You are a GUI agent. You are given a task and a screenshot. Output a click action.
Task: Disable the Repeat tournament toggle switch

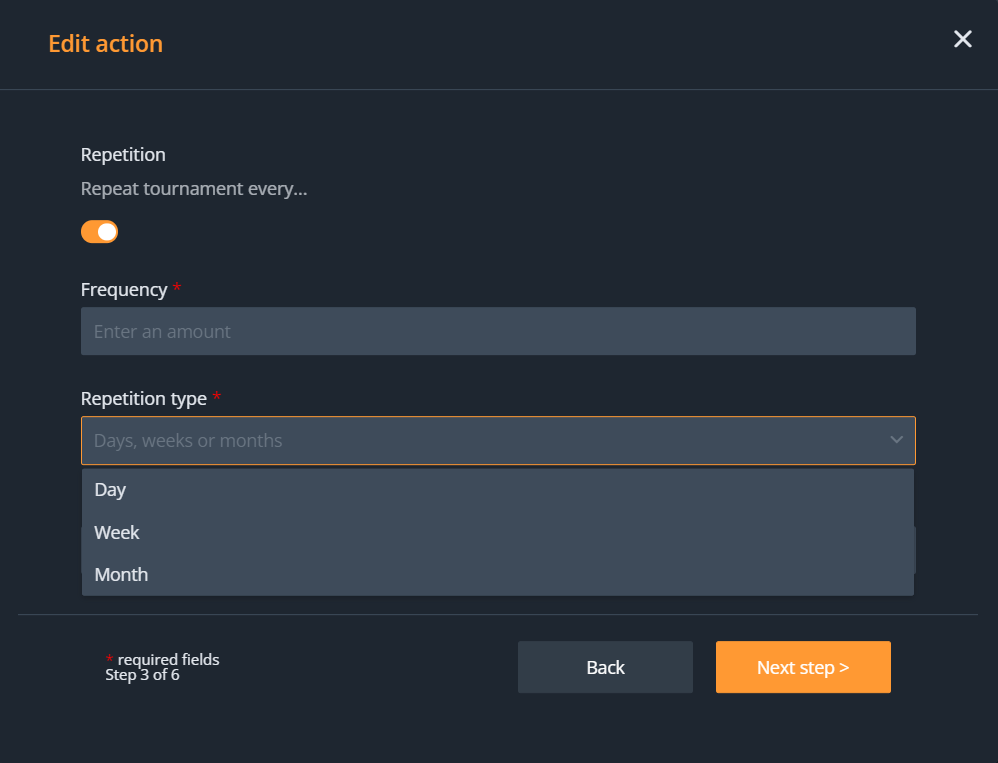click(x=99, y=232)
